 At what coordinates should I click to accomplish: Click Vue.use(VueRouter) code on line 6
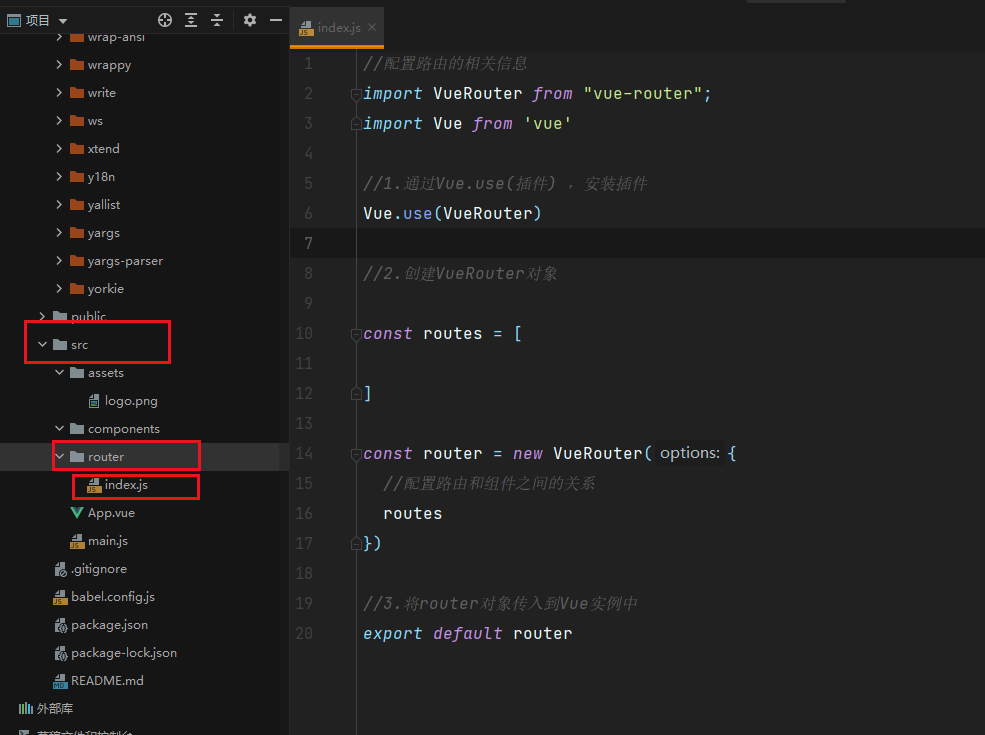[452, 214]
